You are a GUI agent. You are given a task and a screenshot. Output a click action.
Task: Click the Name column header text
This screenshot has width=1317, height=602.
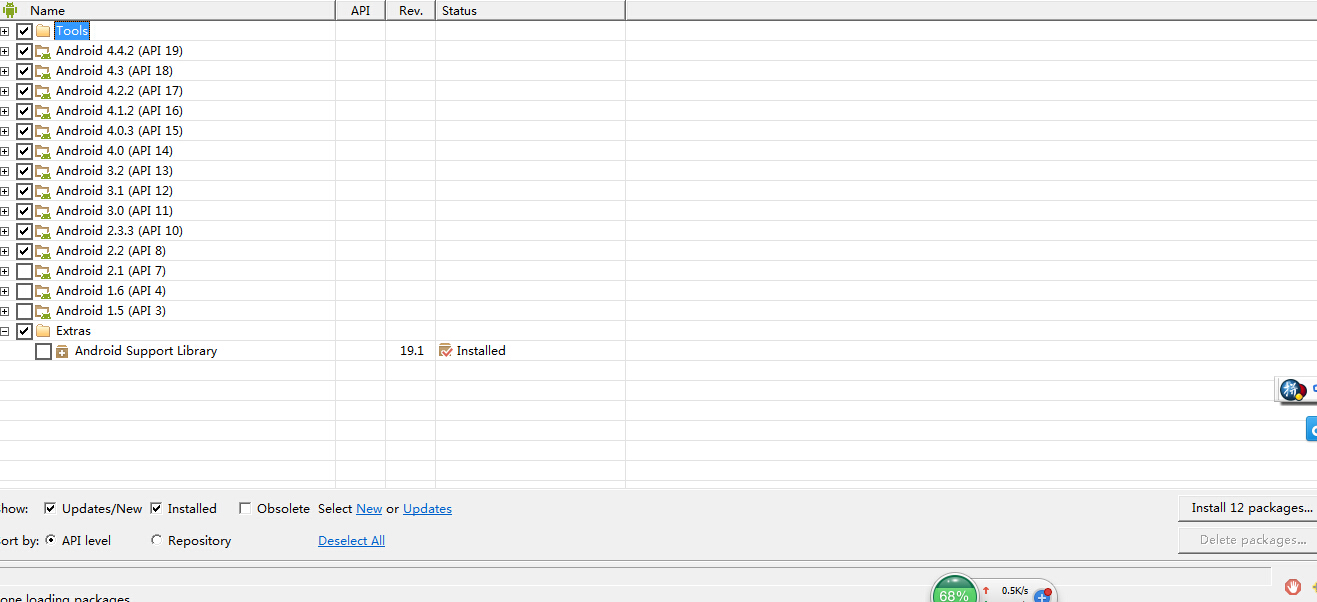(x=47, y=11)
